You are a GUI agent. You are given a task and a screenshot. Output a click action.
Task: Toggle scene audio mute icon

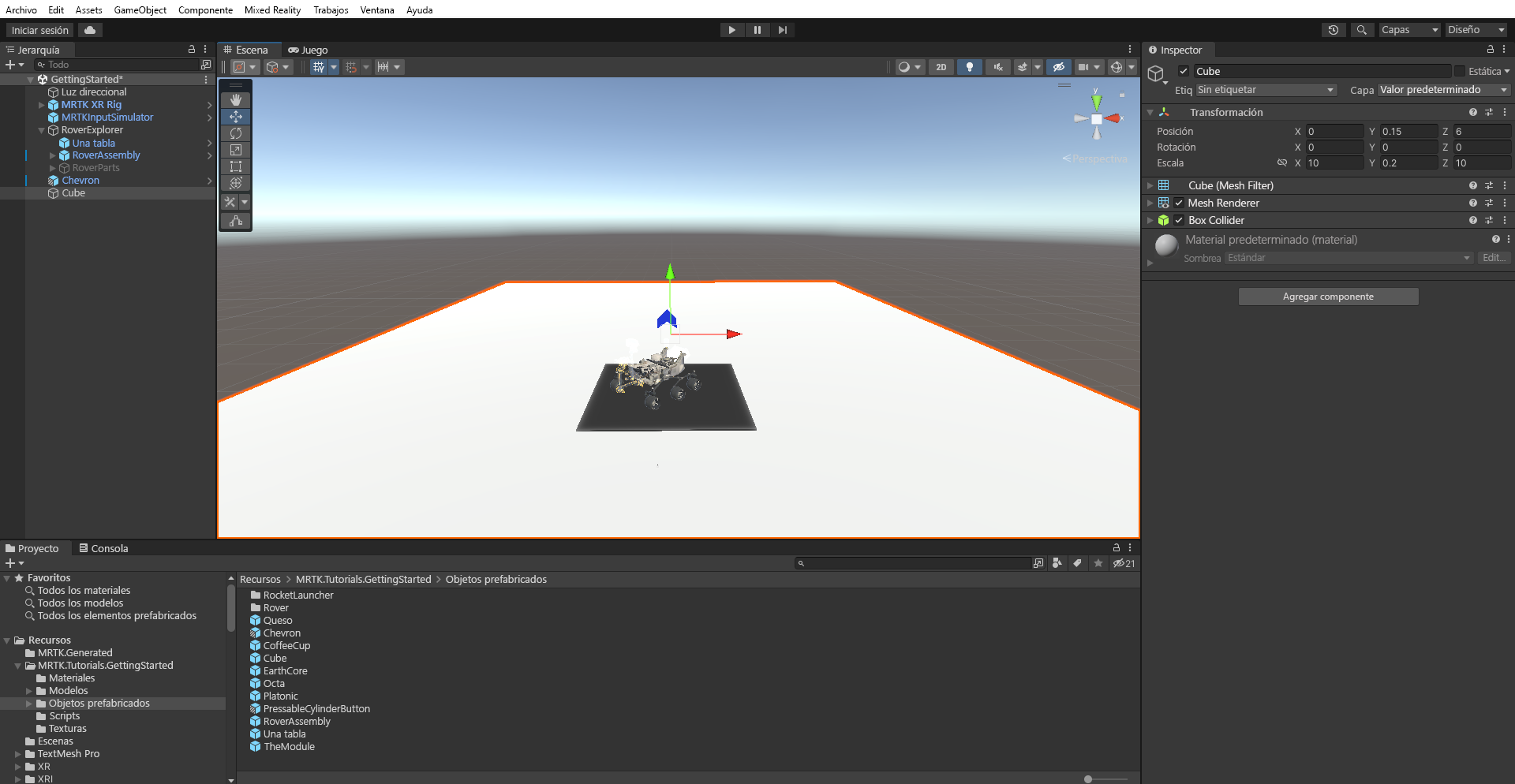point(997,67)
